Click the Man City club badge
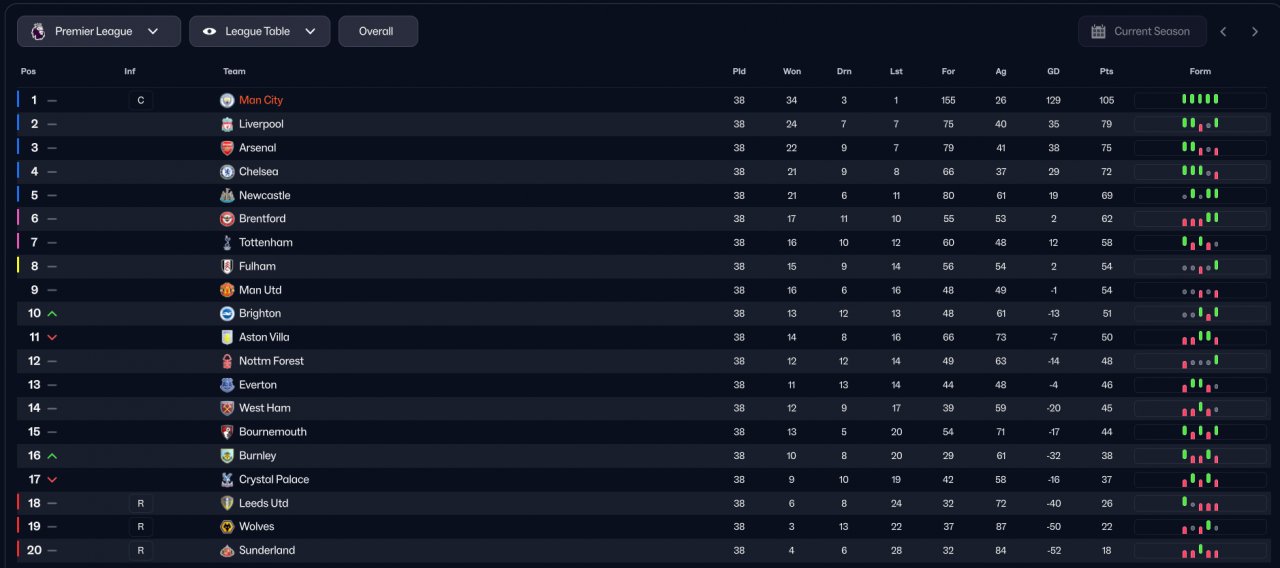Image resolution: width=1280 pixels, height=568 pixels. (227, 100)
